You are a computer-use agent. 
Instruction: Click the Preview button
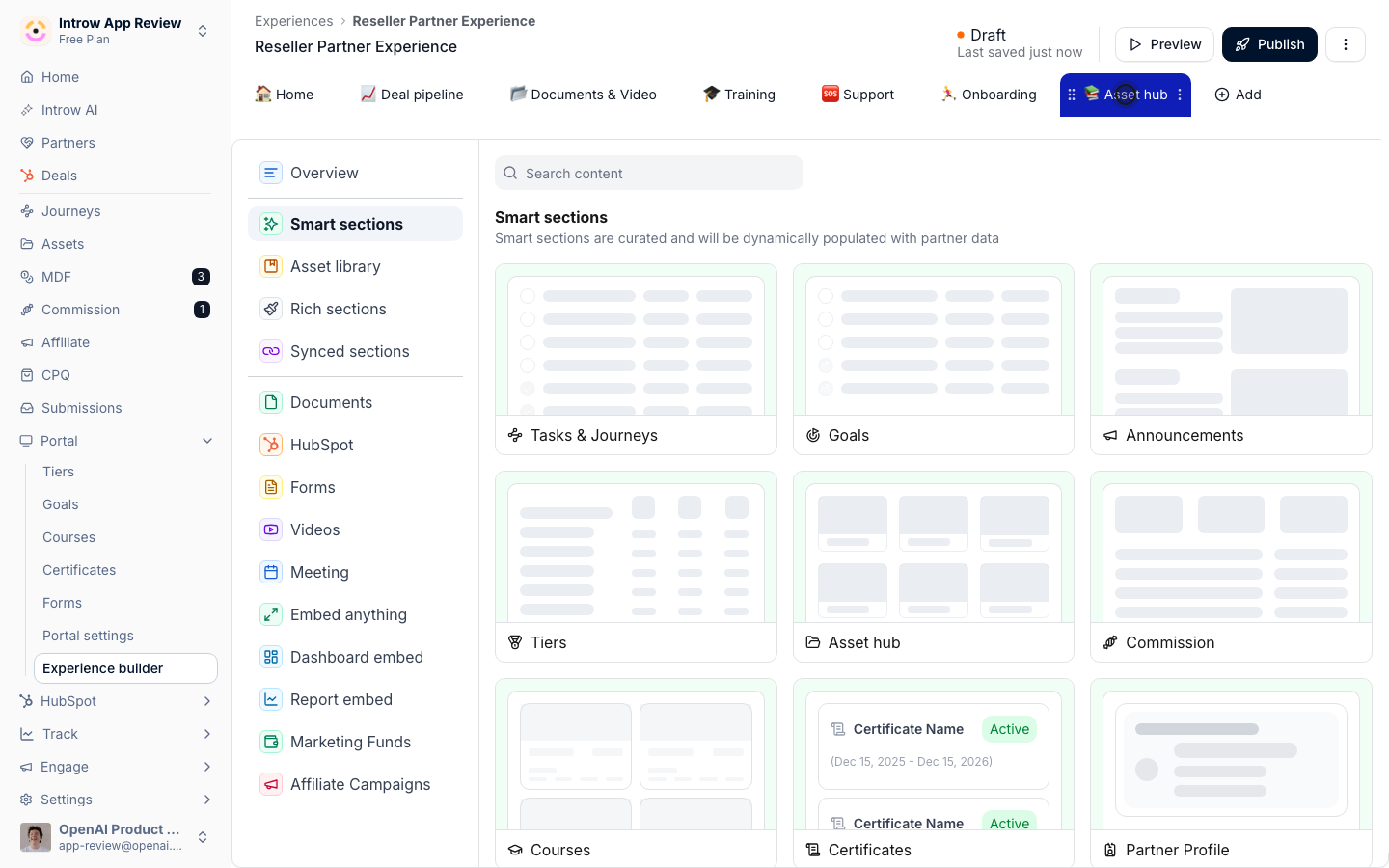click(1164, 44)
